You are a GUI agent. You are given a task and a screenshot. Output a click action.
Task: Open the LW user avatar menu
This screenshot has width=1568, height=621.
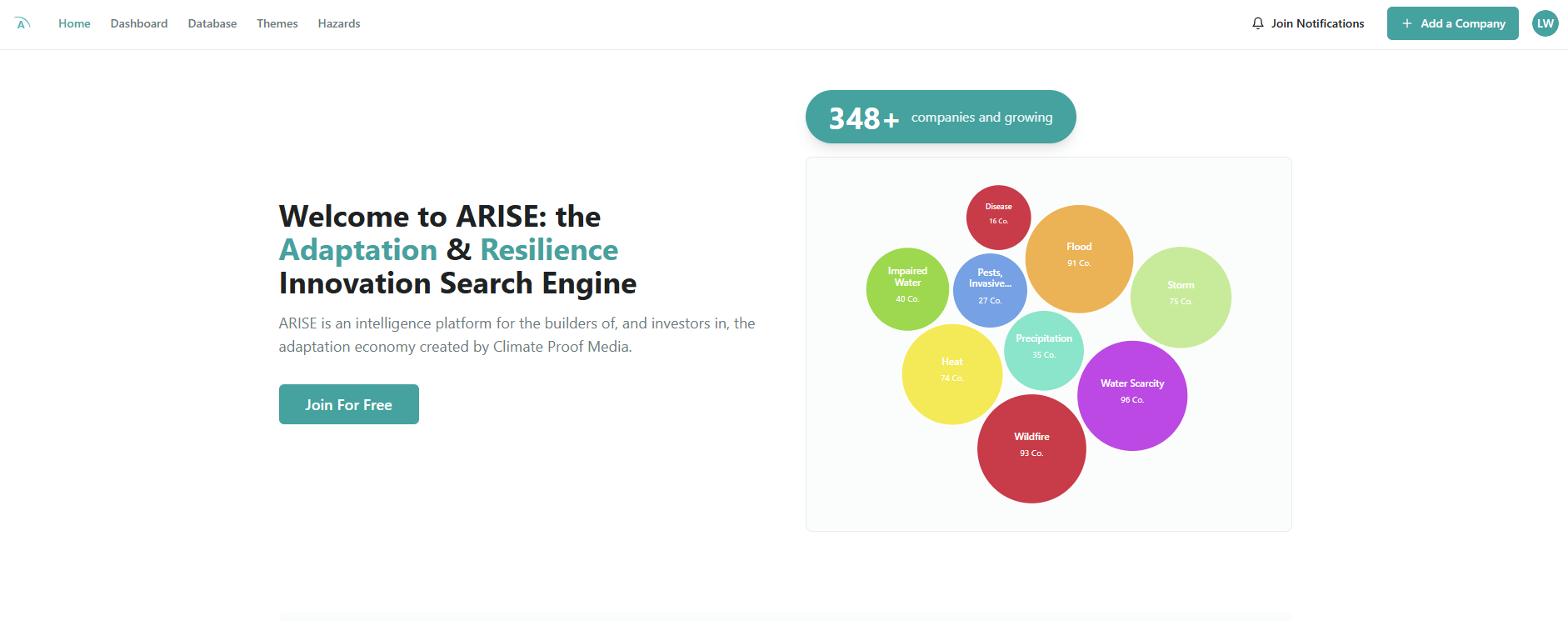click(1546, 23)
